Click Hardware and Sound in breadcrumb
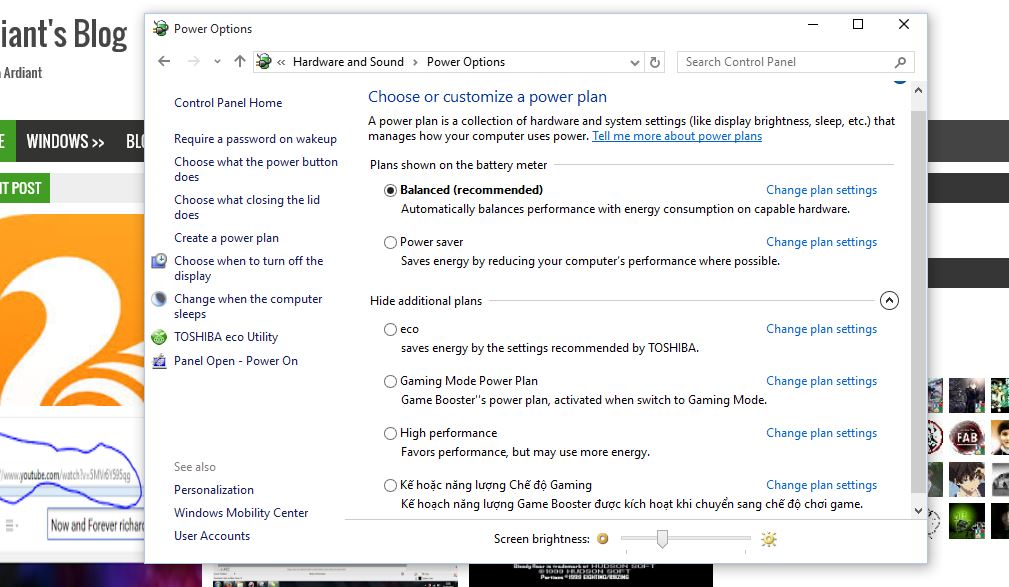Screen dimensions: 1009x587 (348, 62)
